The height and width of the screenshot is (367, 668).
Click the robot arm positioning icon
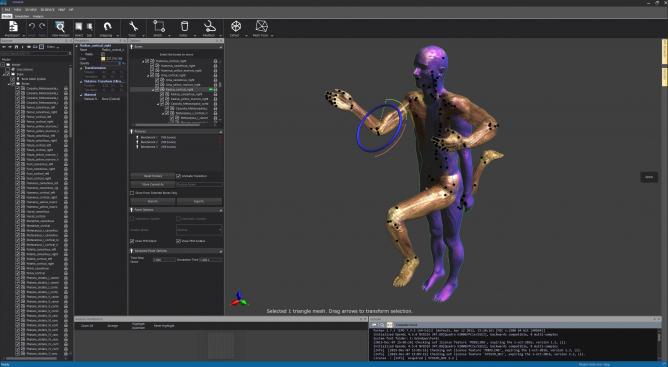(209, 26)
